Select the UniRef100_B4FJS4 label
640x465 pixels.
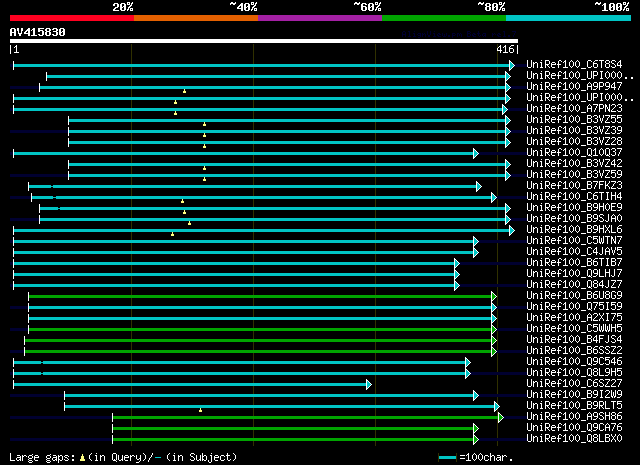(x=574, y=340)
